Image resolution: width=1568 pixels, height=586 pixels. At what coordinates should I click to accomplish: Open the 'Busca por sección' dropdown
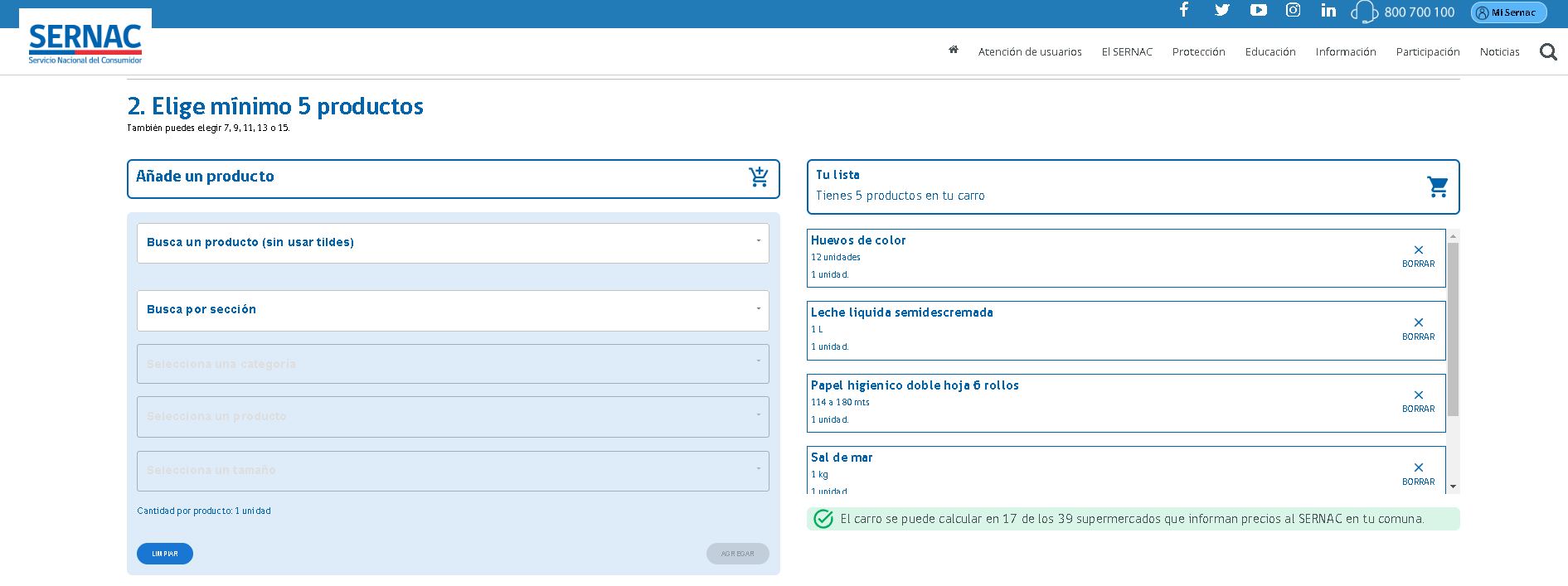[453, 310]
